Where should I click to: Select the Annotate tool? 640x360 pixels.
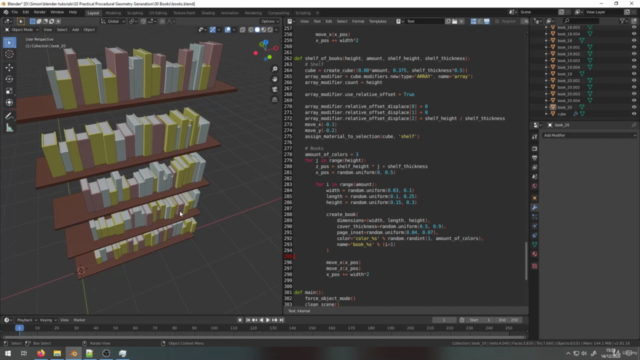coord(9,116)
